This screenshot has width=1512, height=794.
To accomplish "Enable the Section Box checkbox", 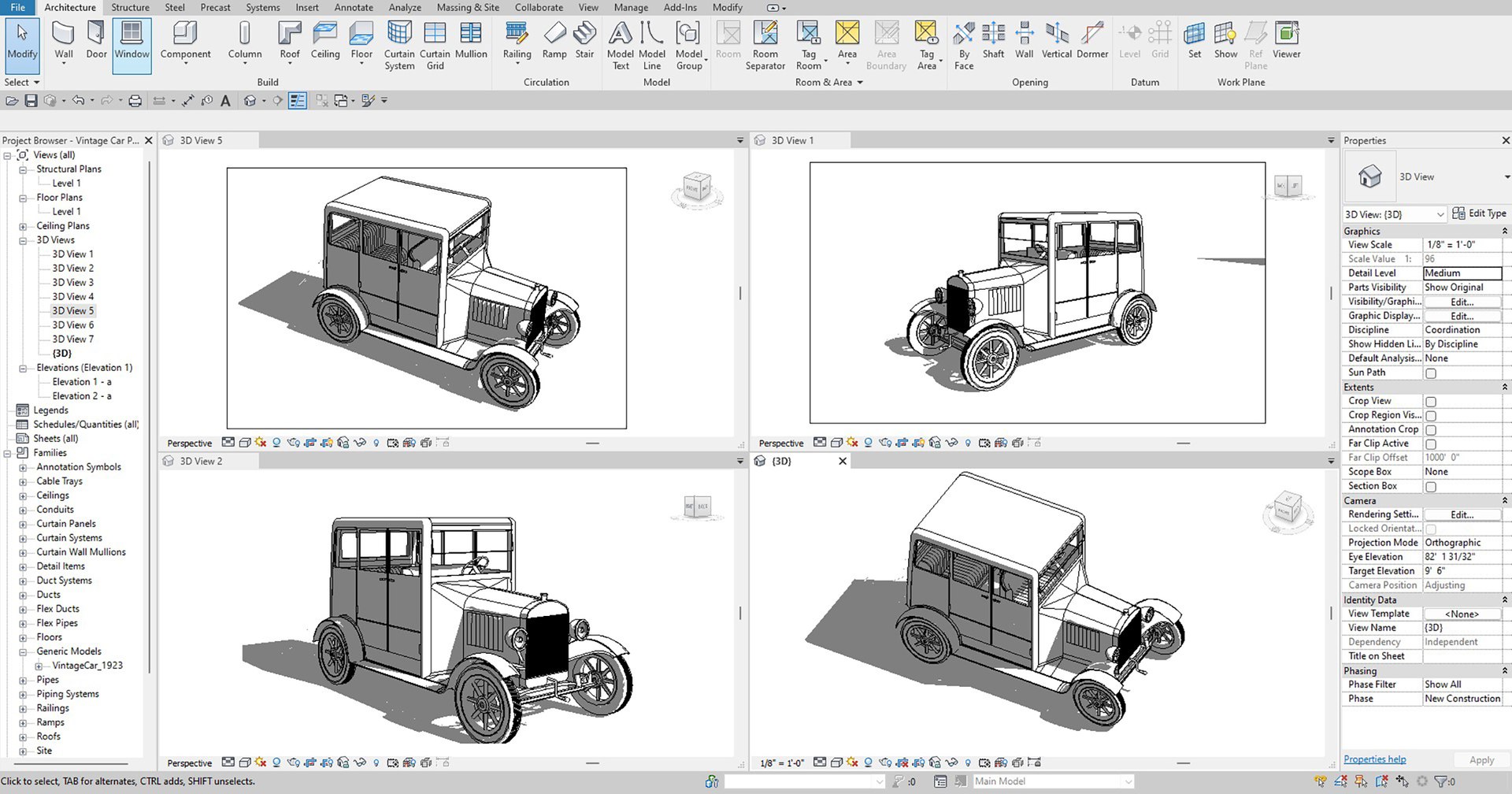I will 1431,487.
